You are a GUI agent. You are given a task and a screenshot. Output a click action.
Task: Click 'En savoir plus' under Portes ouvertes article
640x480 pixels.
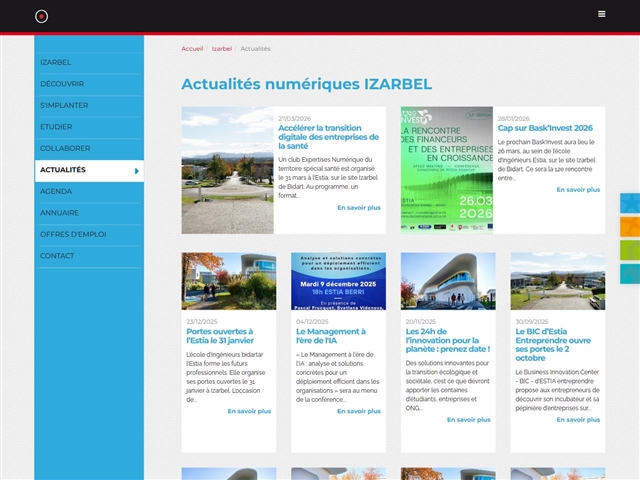tap(249, 411)
